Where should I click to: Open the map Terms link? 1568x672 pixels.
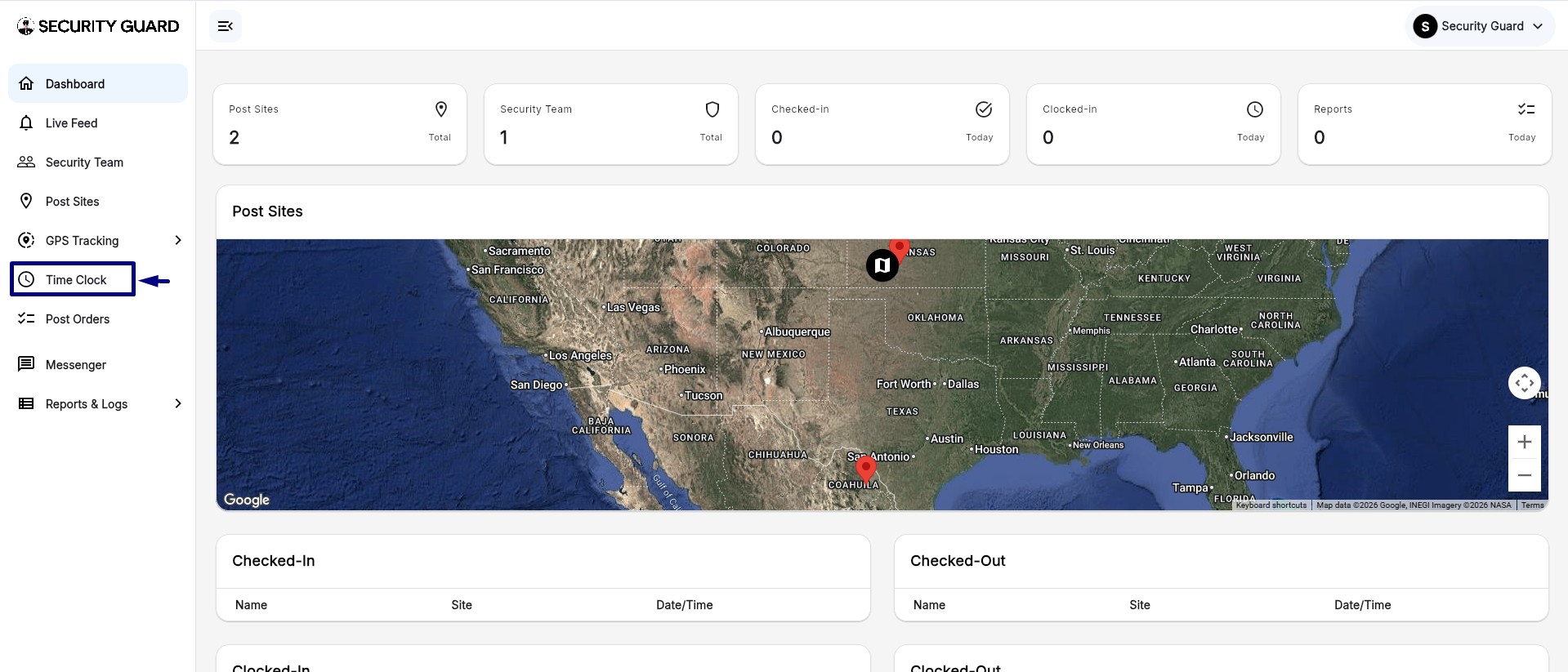pos(1533,505)
